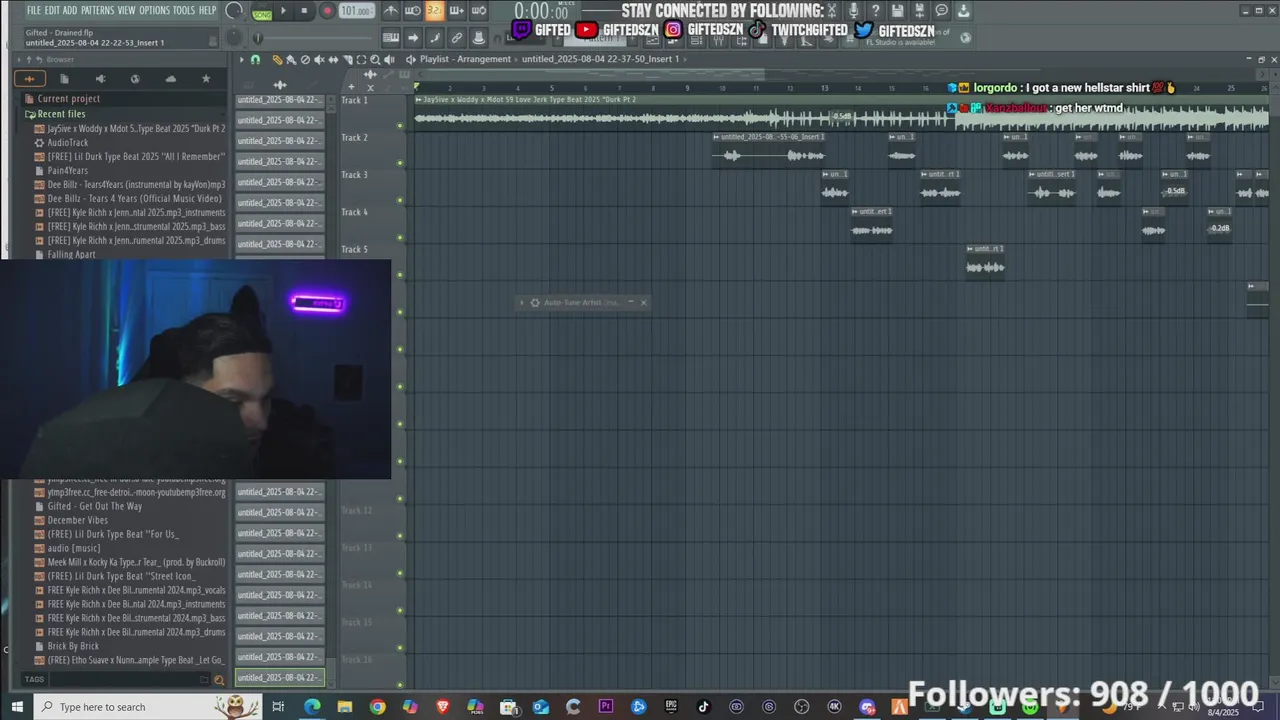Mute Track 1 with its green dot
This screenshot has height=720, width=1280.
(400, 126)
